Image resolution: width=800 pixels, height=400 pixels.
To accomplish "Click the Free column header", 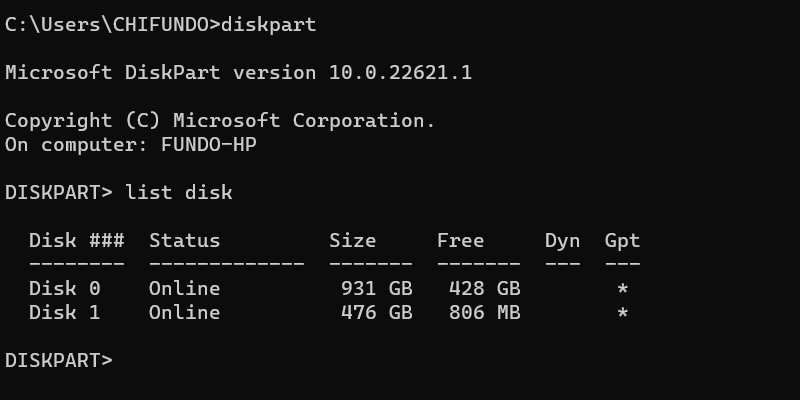I will (460, 240).
